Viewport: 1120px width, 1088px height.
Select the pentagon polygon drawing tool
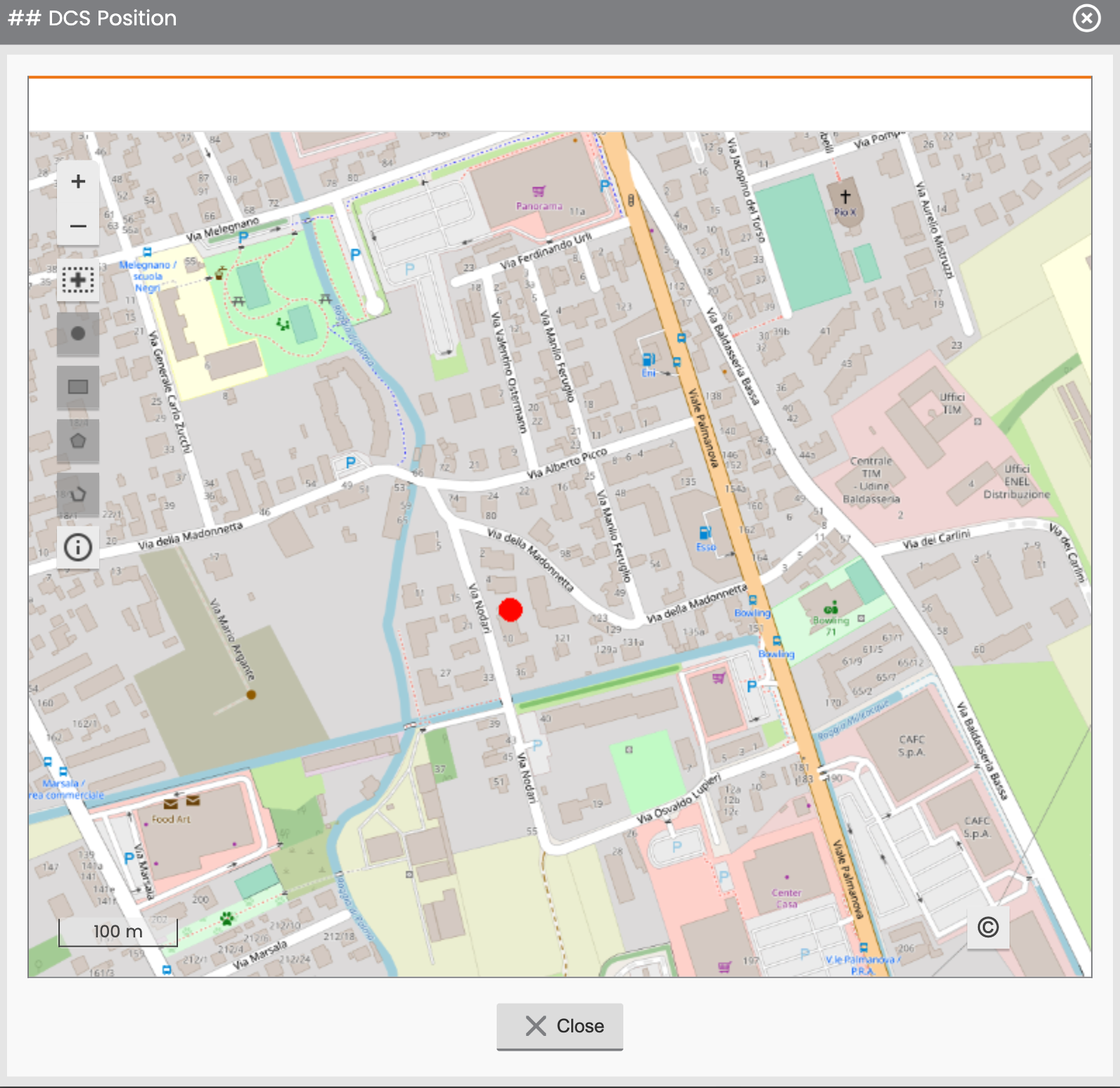point(78,441)
